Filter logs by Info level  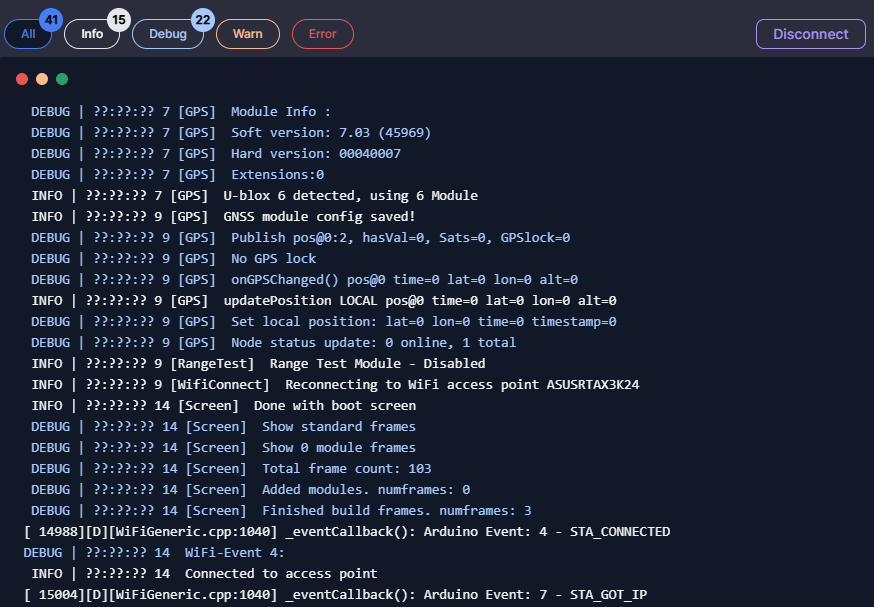[92, 34]
